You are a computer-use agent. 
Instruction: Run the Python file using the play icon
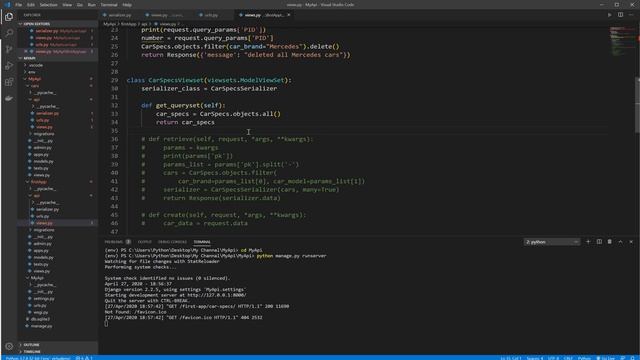(609, 15)
